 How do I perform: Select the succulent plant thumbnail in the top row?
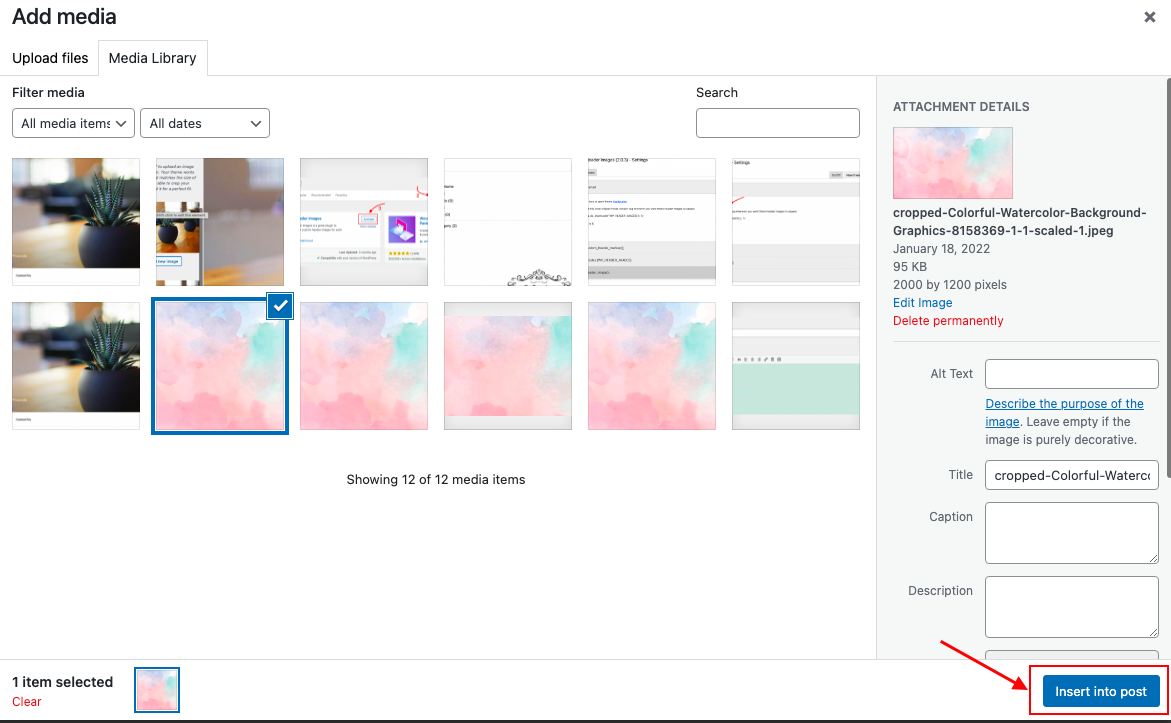tap(75, 222)
